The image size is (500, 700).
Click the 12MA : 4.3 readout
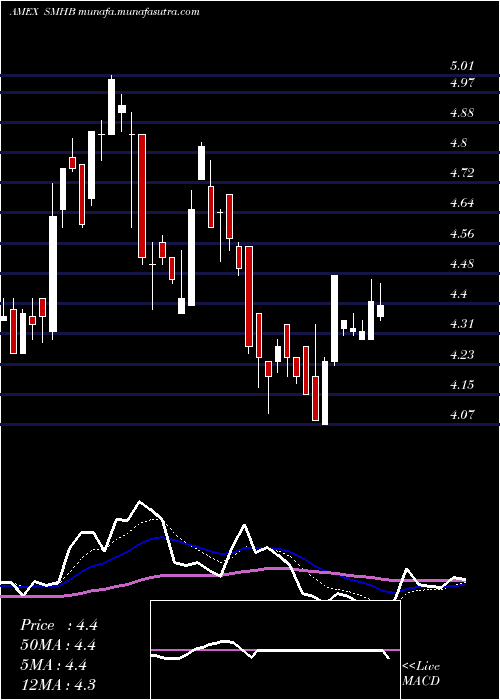click(x=58, y=684)
